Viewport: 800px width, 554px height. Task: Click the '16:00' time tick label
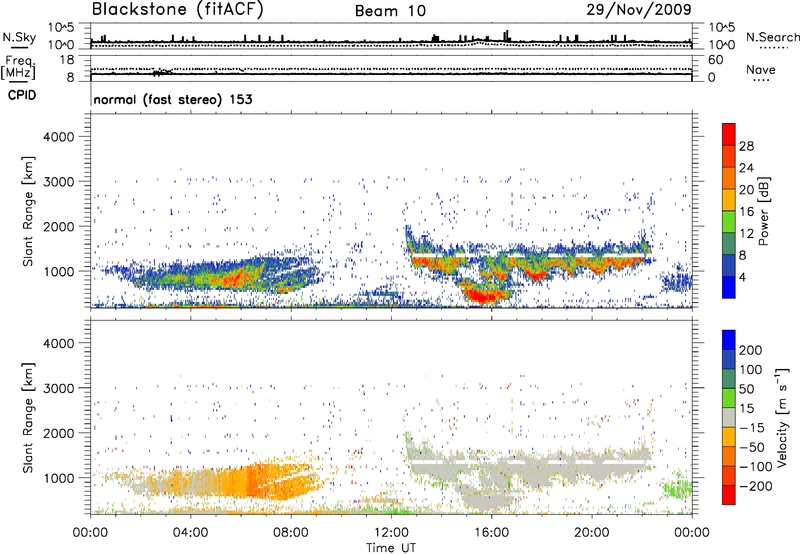491,533
